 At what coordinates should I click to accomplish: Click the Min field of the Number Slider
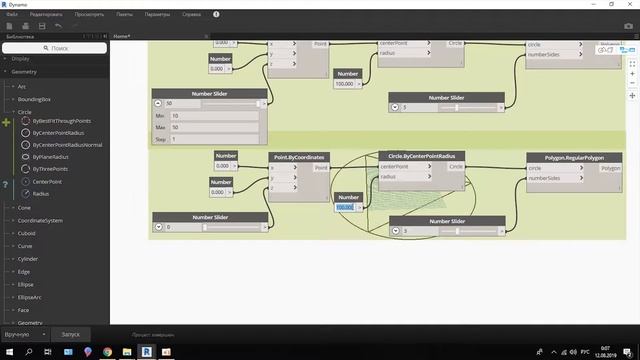pyautogui.click(x=215, y=116)
